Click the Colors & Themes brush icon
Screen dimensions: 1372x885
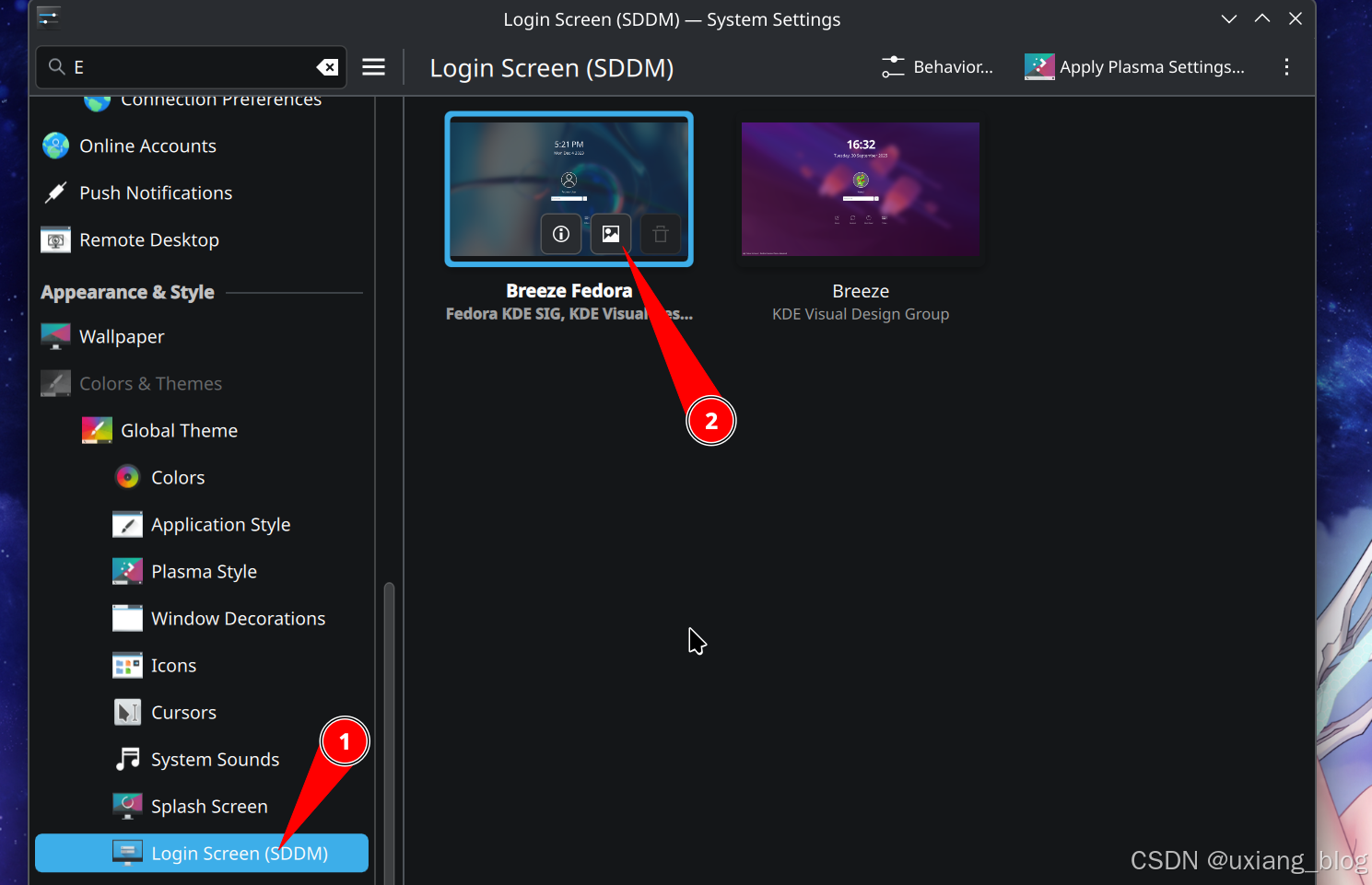click(55, 383)
